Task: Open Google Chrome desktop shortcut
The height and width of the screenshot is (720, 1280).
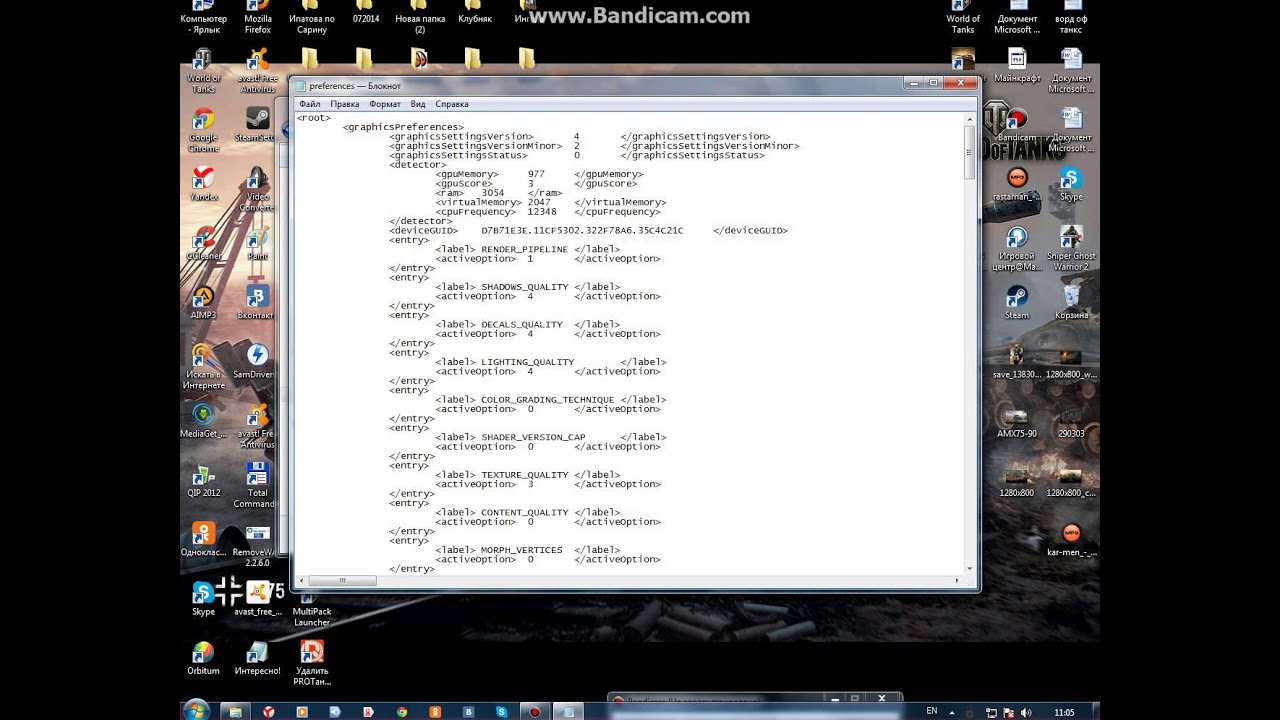Action: (x=203, y=130)
